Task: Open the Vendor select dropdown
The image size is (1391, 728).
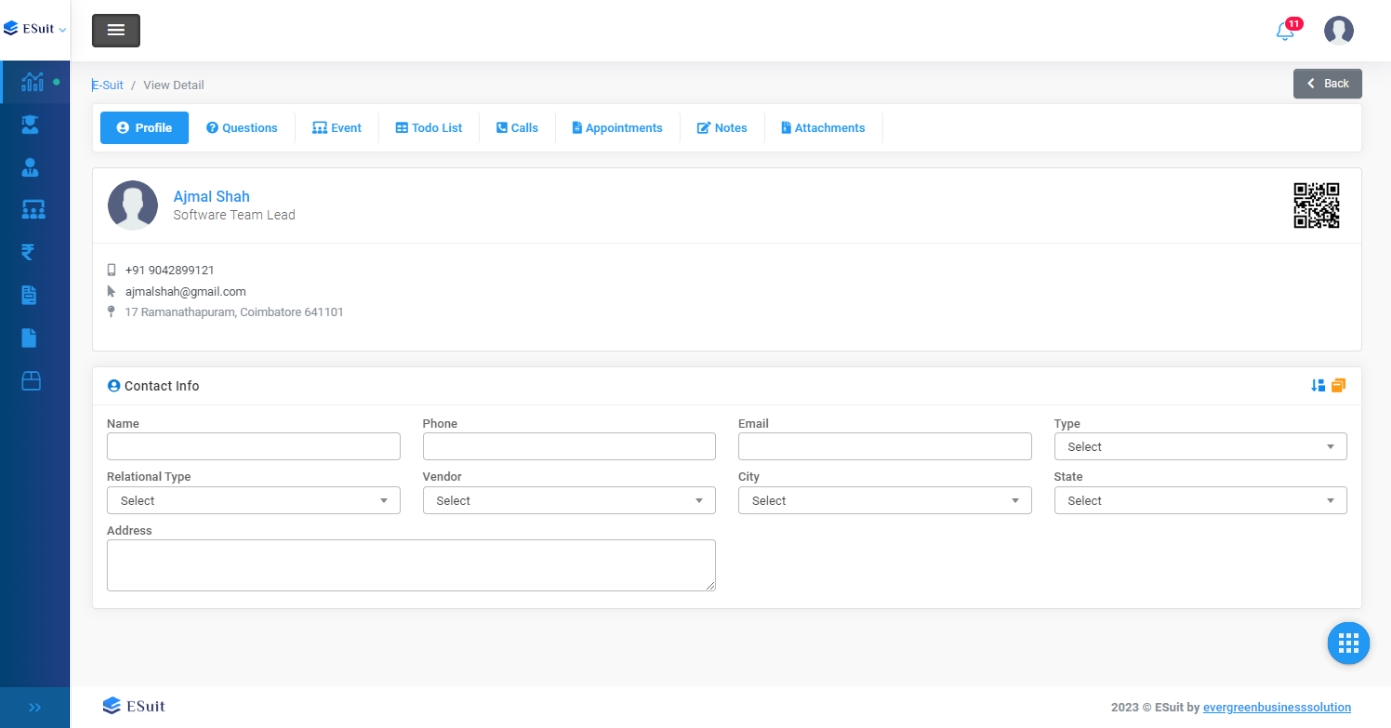Action: click(x=569, y=501)
